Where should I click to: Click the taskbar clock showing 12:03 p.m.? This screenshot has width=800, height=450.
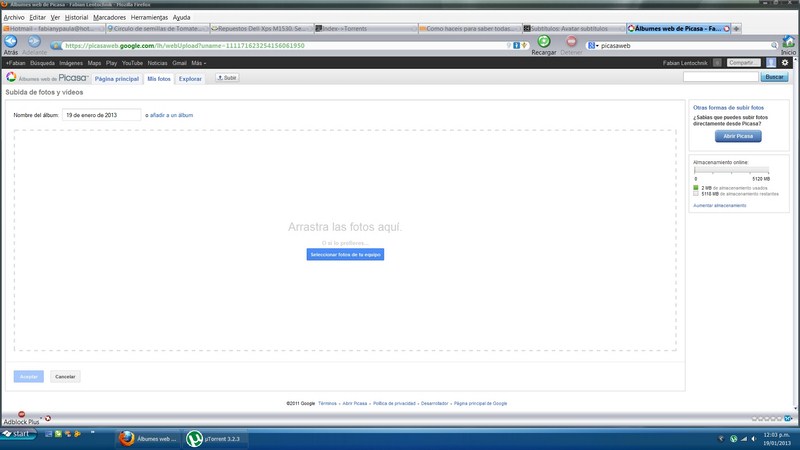click(x=777, y=435)
